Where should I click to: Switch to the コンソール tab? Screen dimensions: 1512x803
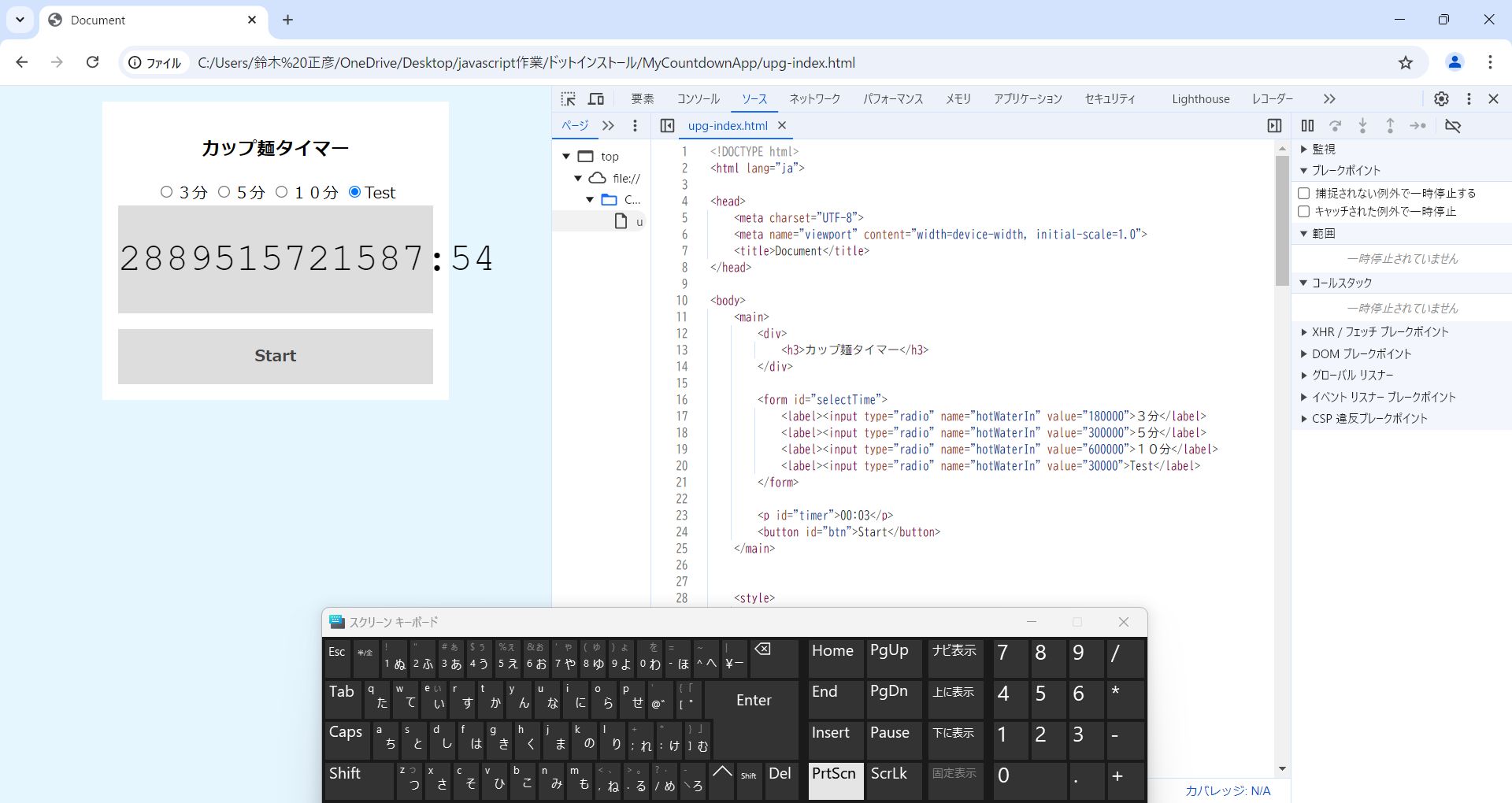(x=698, y=99)
